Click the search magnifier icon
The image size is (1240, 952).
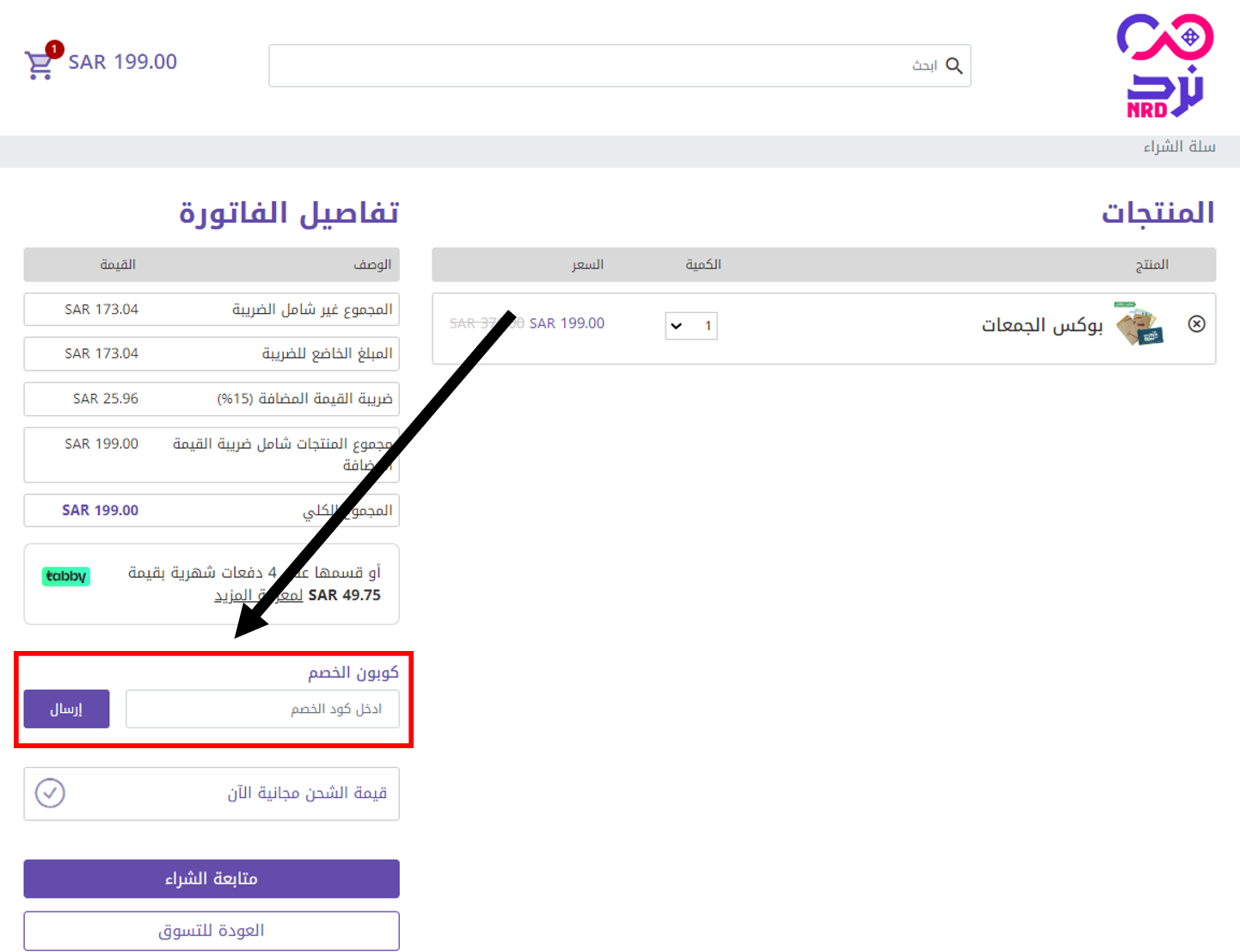955,65
